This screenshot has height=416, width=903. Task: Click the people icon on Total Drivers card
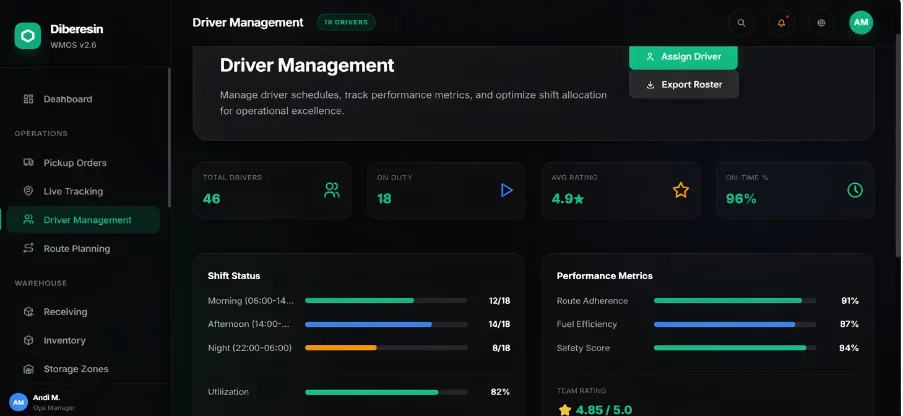(x=332, y=190)
